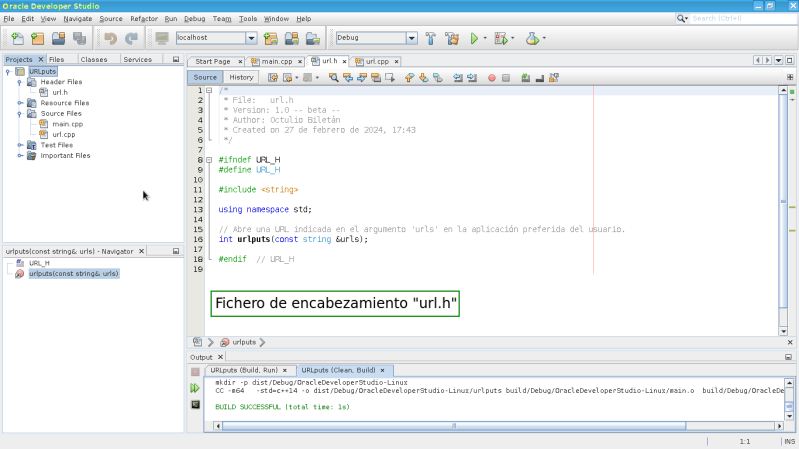The width and height of the screenshot is (799, 449).
Task: Expand the Resource Files folder
Action: (x=19, y=103)
